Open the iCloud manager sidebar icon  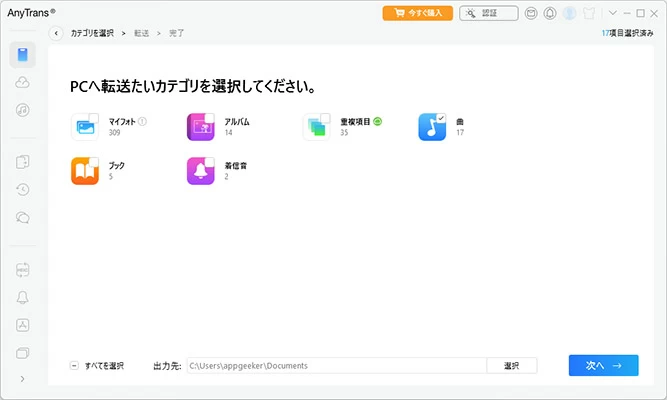click(x=22, y=83)
